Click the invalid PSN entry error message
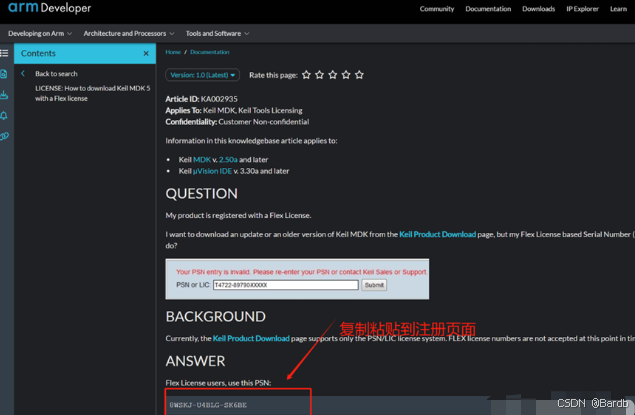Image resolution: width=635 pixels, height=415 pixels. (x=301, y=272)
